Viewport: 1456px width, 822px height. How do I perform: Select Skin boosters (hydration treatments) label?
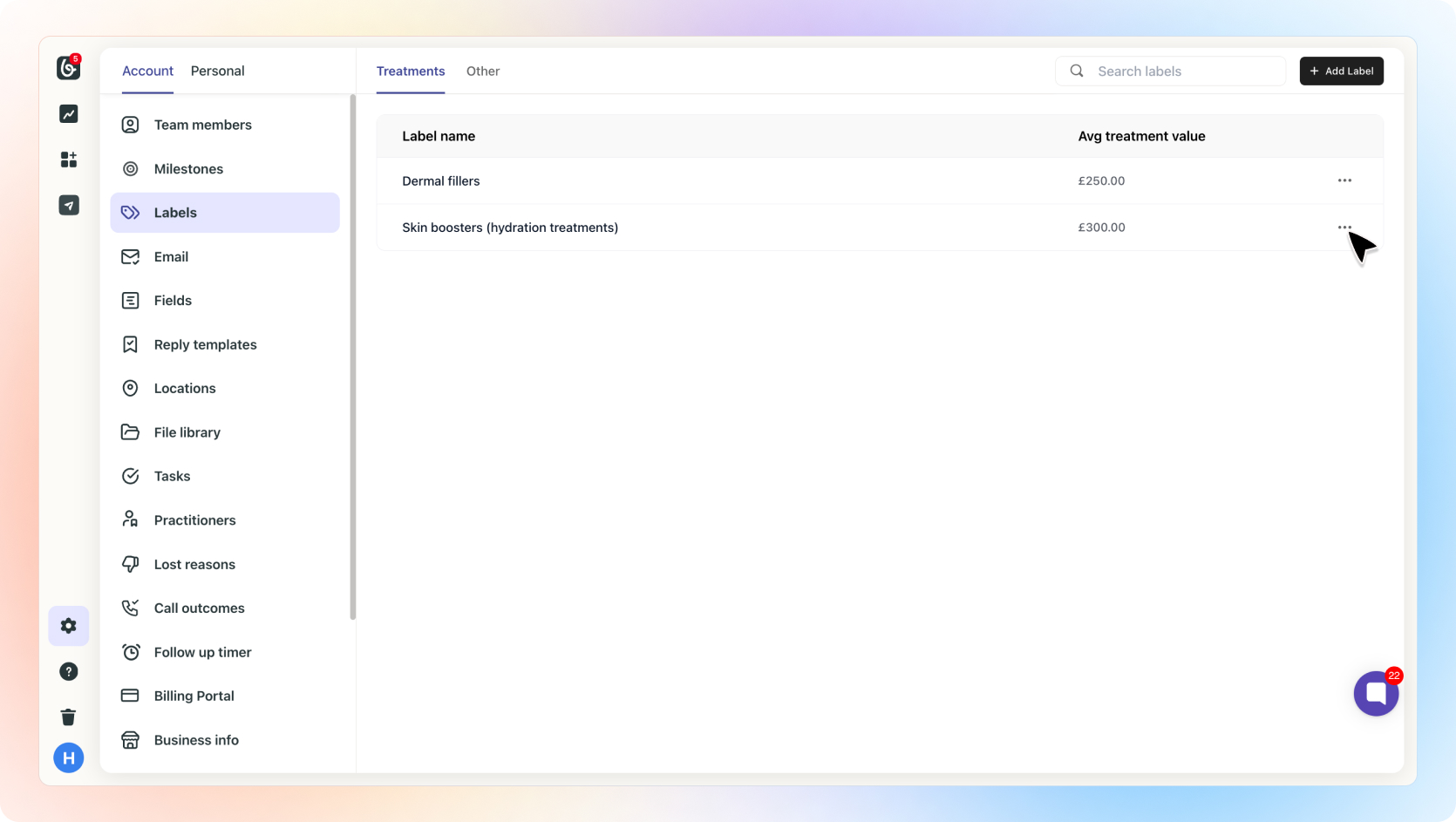point(510,228)
